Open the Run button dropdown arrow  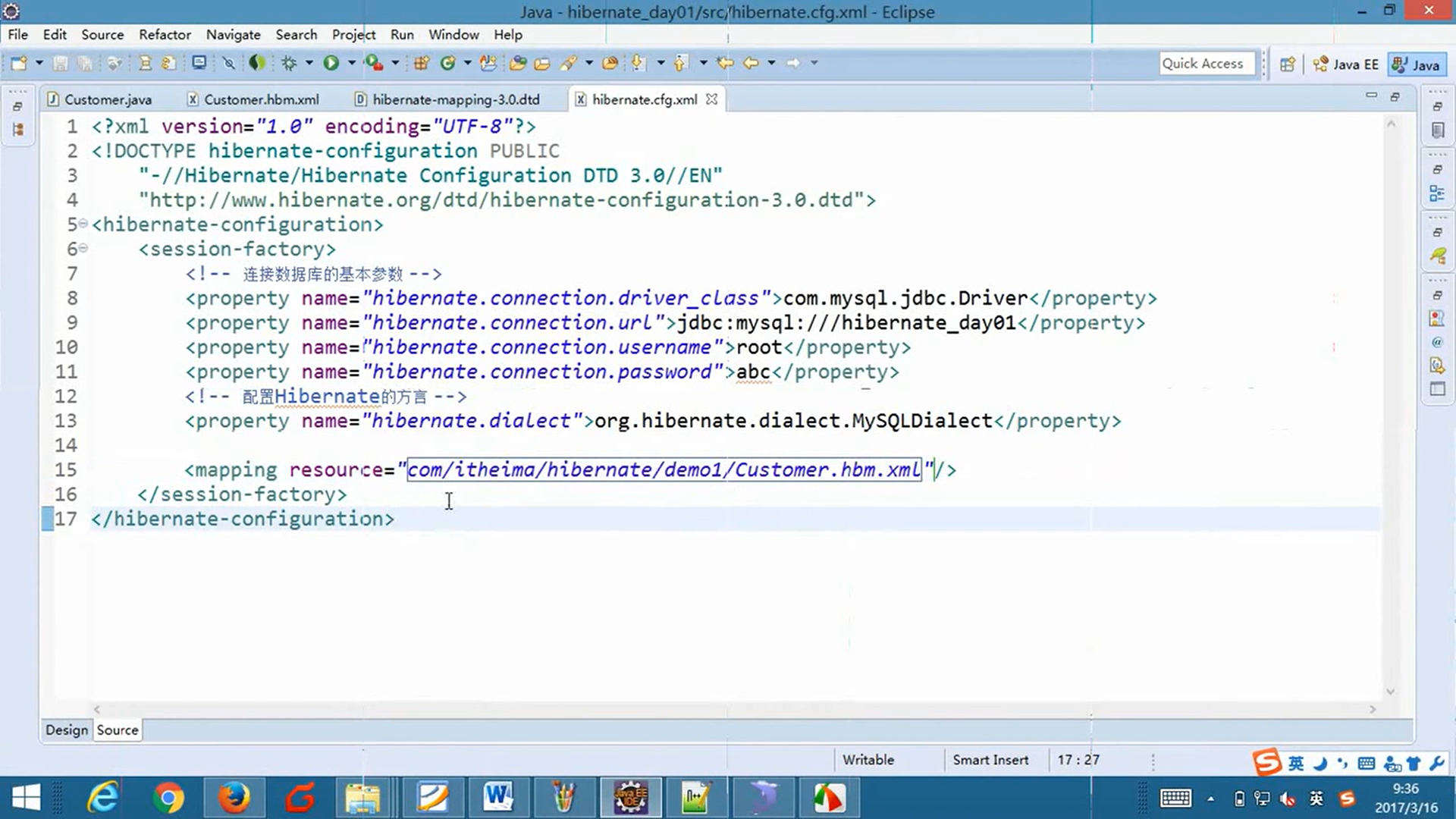point(351,63)
